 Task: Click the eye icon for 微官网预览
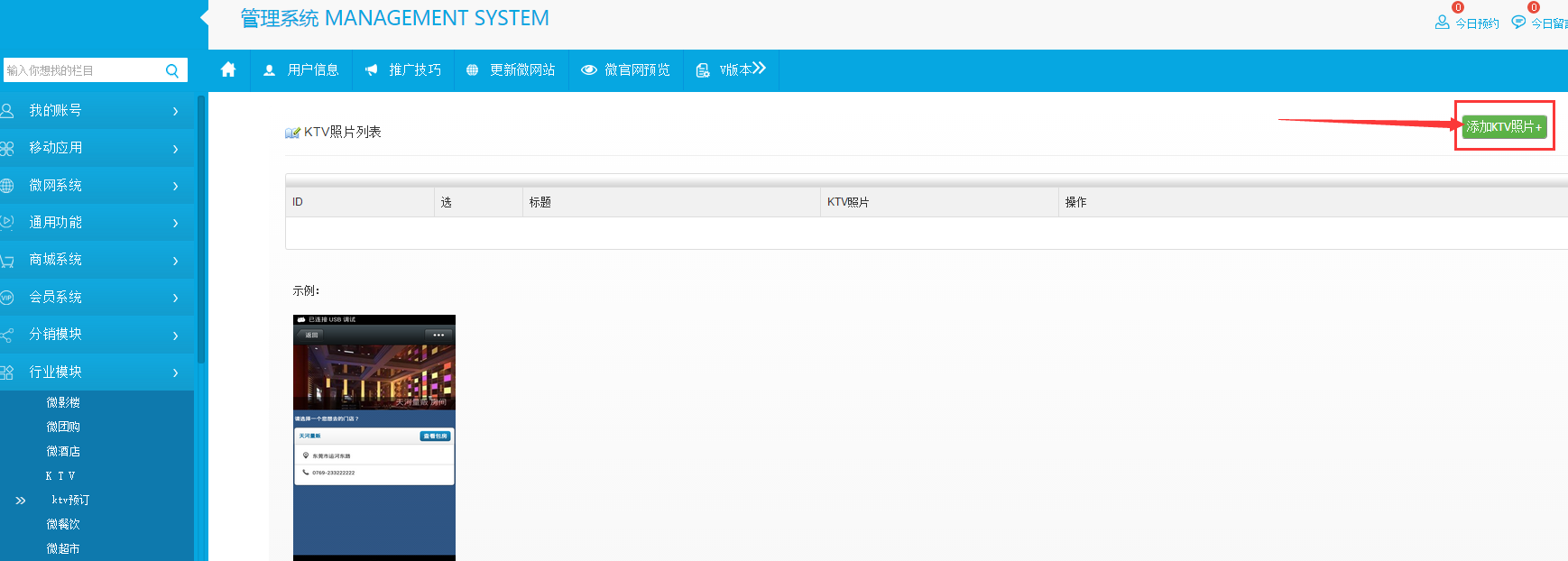pyautogui.click(x=589, y=70)
